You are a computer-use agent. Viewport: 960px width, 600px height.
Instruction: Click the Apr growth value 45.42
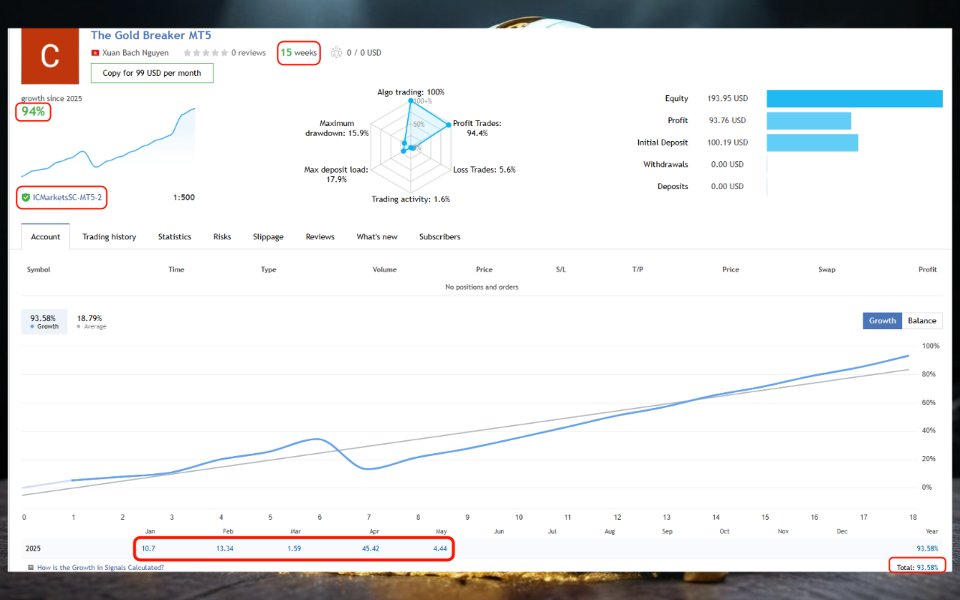370,549
